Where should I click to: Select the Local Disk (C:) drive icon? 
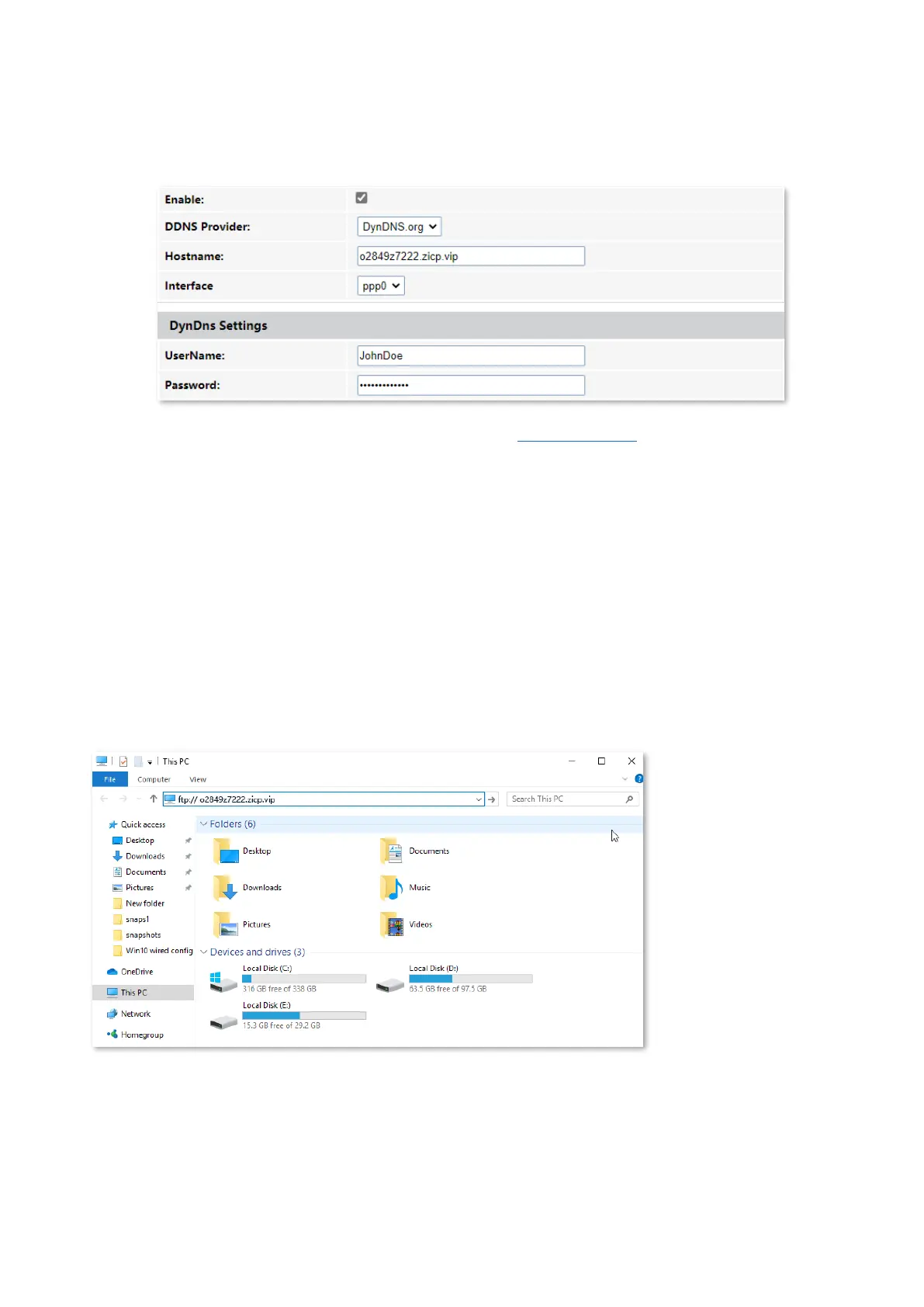click(x=223, y=982)
